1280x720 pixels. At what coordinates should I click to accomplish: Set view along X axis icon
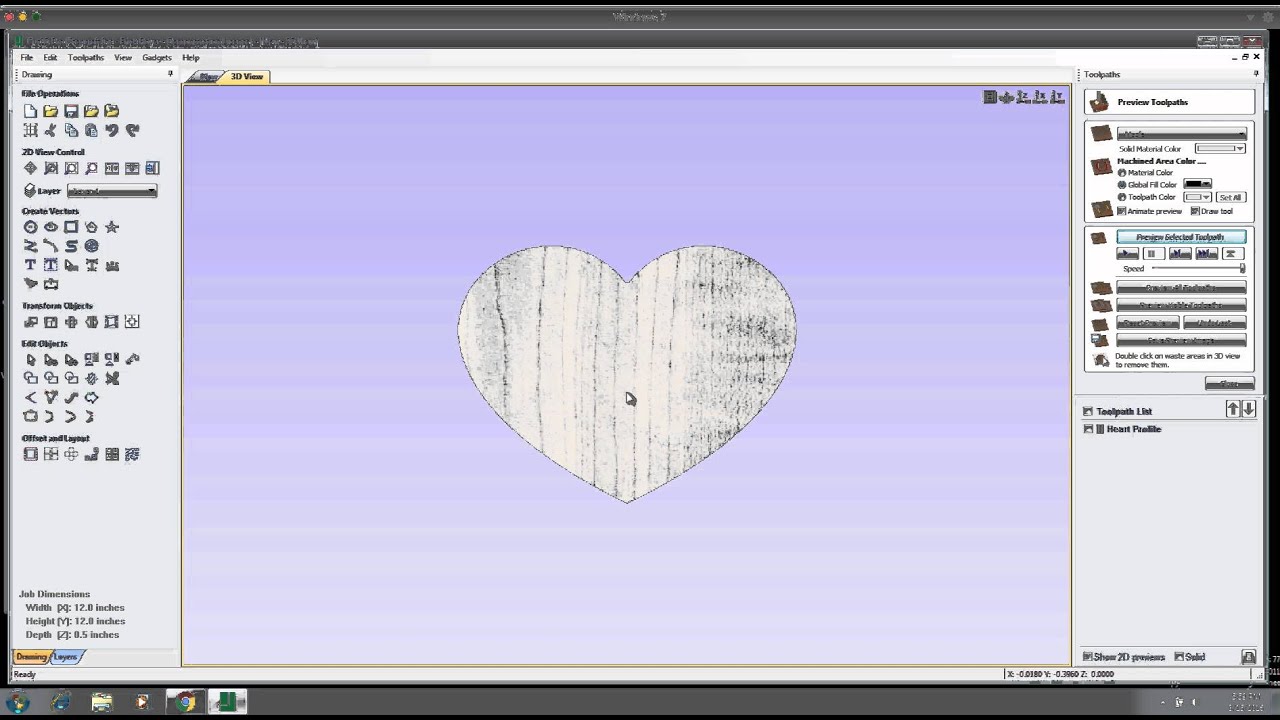point(1040,97)
